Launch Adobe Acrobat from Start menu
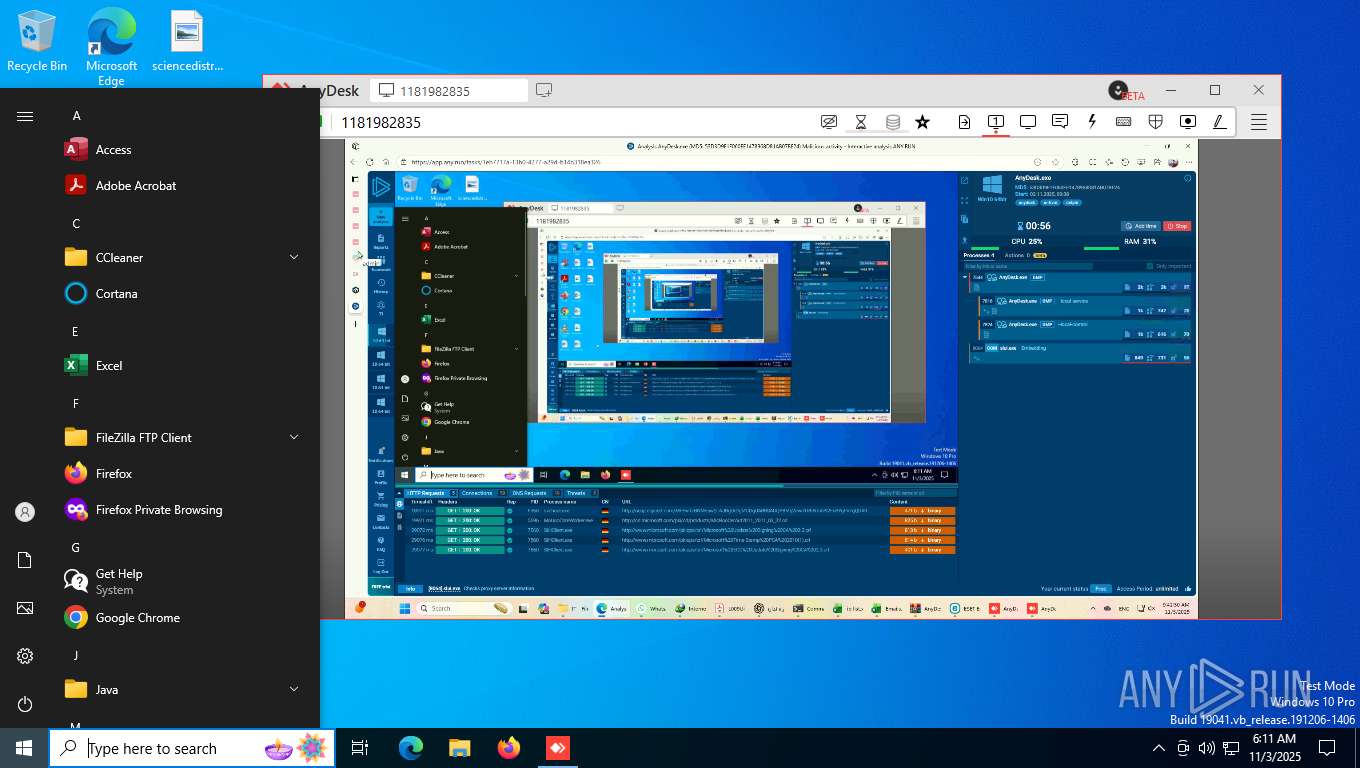The image size is (1360, 768). (x=184, y=186)
